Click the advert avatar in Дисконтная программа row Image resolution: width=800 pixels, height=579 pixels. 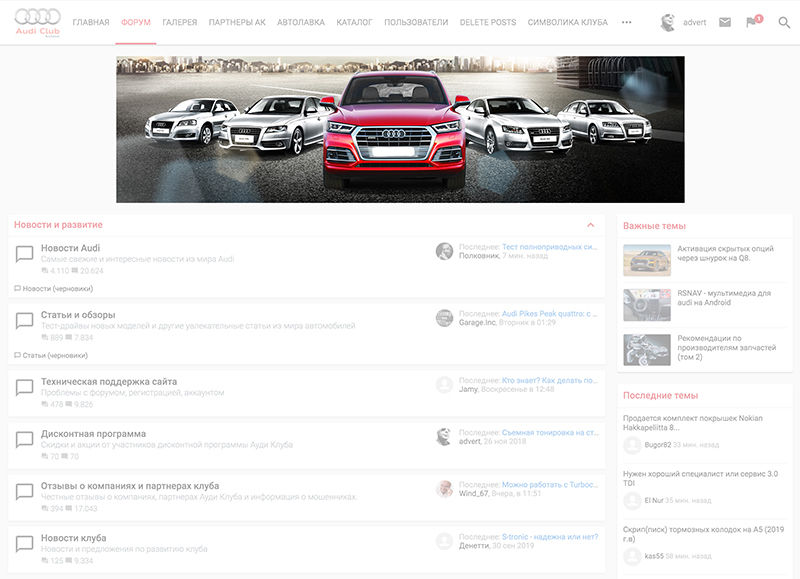(x=444, y=437)
